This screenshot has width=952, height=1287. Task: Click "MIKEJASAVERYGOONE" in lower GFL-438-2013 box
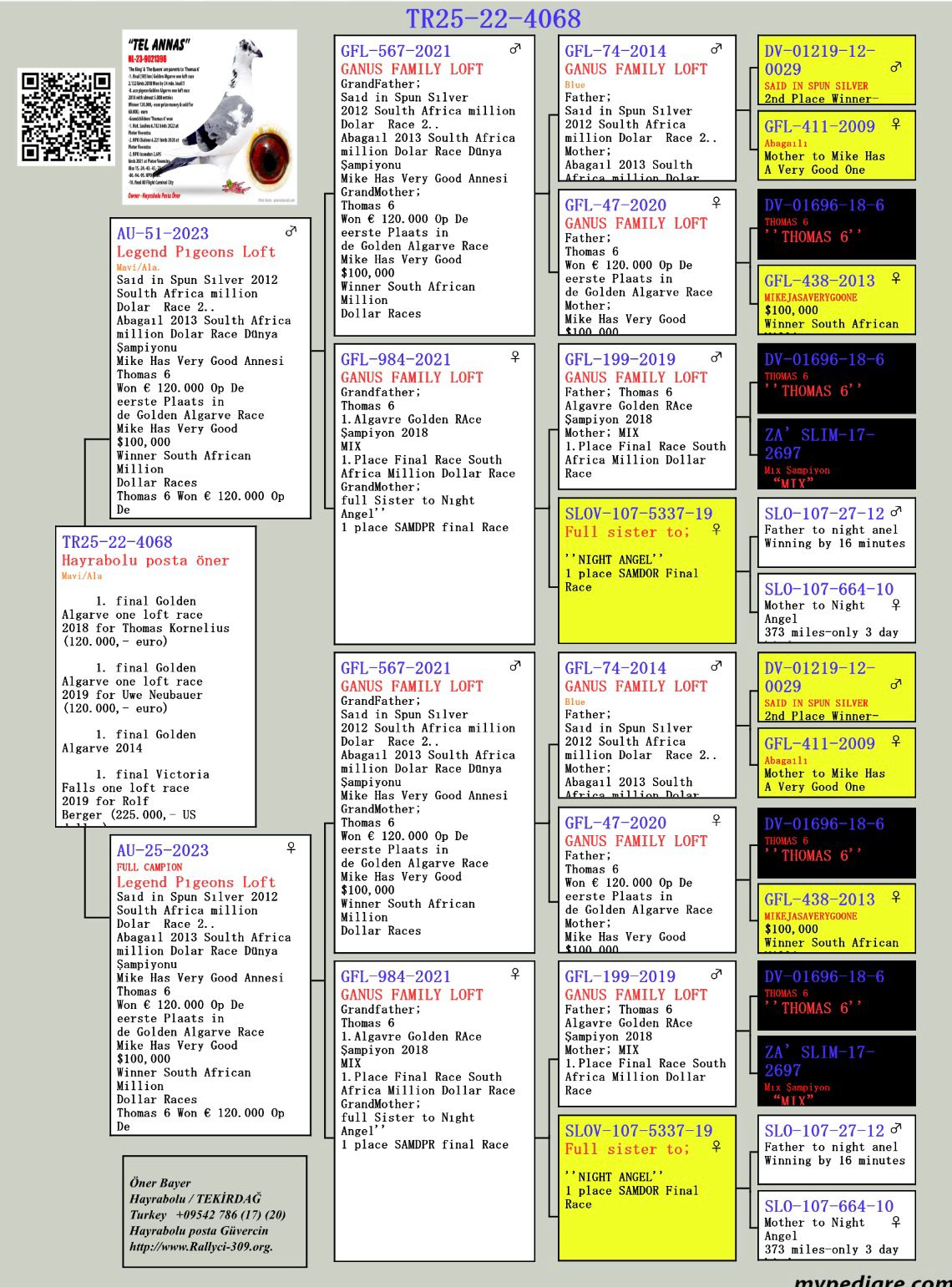click(811, 916)
